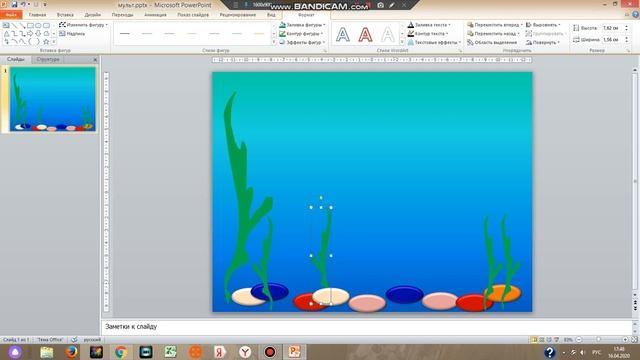This screenshot has height=360, width=640.
Task: Close the slides pane with X
Action: (95, 60)
